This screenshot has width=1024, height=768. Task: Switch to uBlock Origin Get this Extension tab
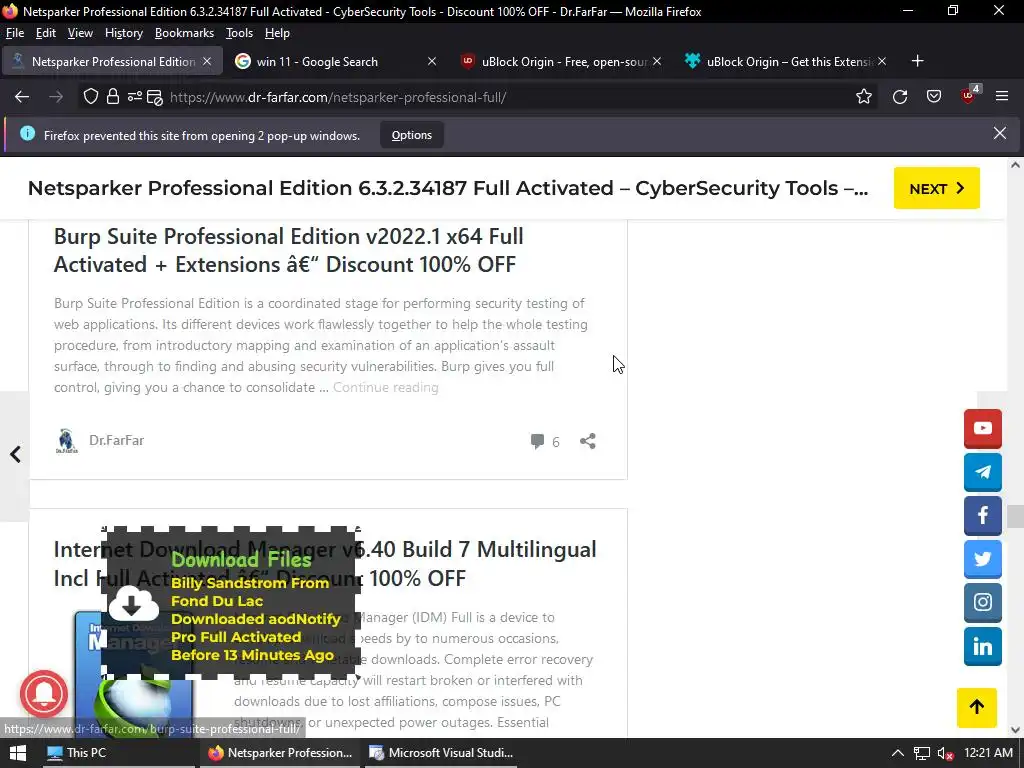786,61
